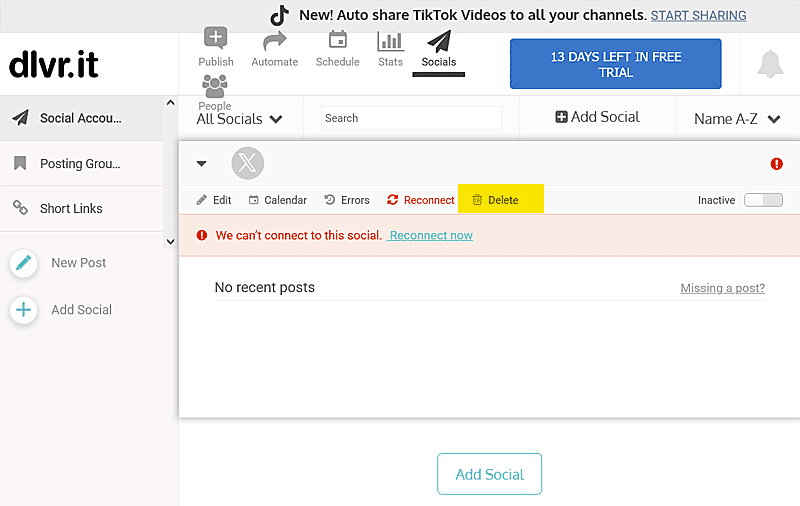
Task: Open the Schedule calendar icon
Action: [x=337, y=41]
